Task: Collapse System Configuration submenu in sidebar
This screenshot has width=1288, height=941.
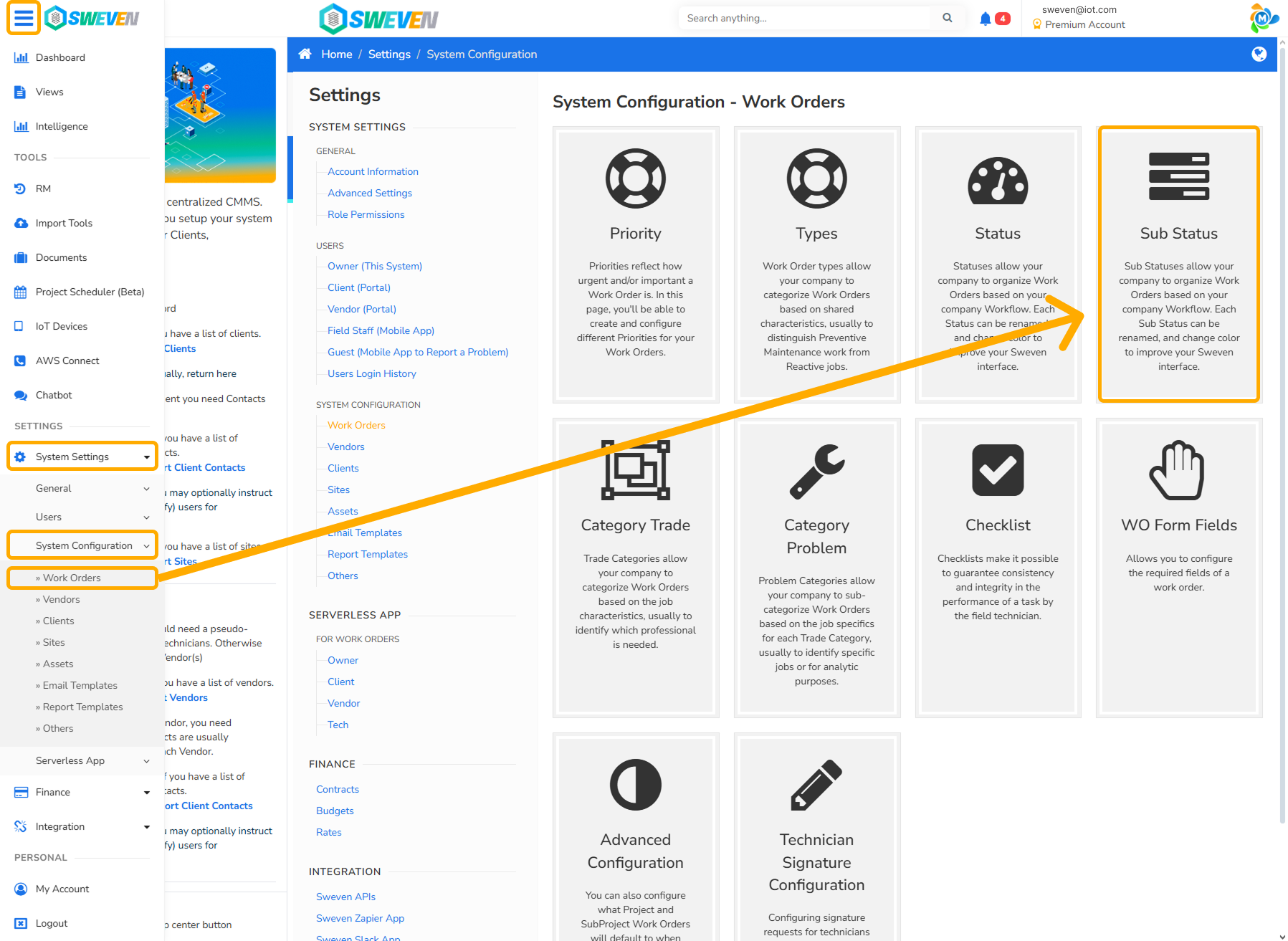Action: coord(82,545)
